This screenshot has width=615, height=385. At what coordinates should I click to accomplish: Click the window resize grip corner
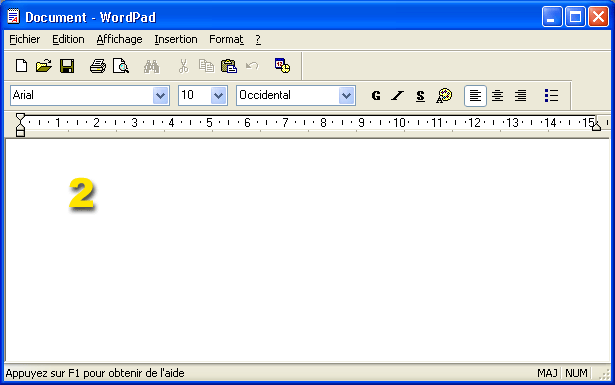pos(604,374)
